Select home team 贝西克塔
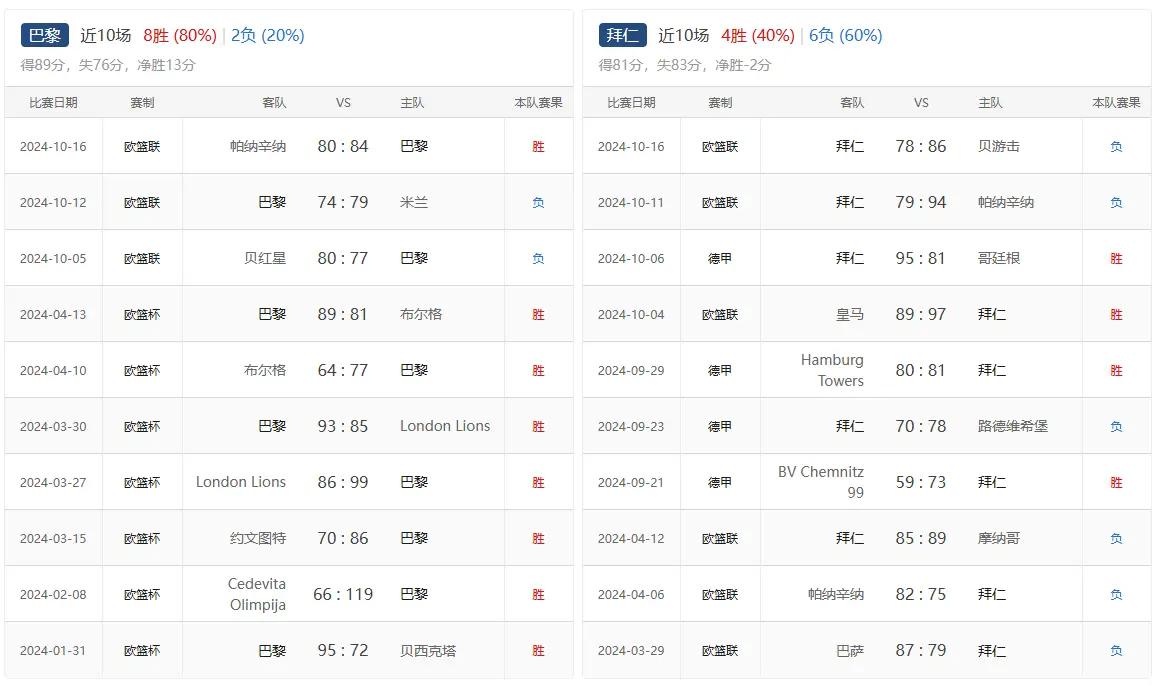 pyautogui.click(x=428, y=651)
